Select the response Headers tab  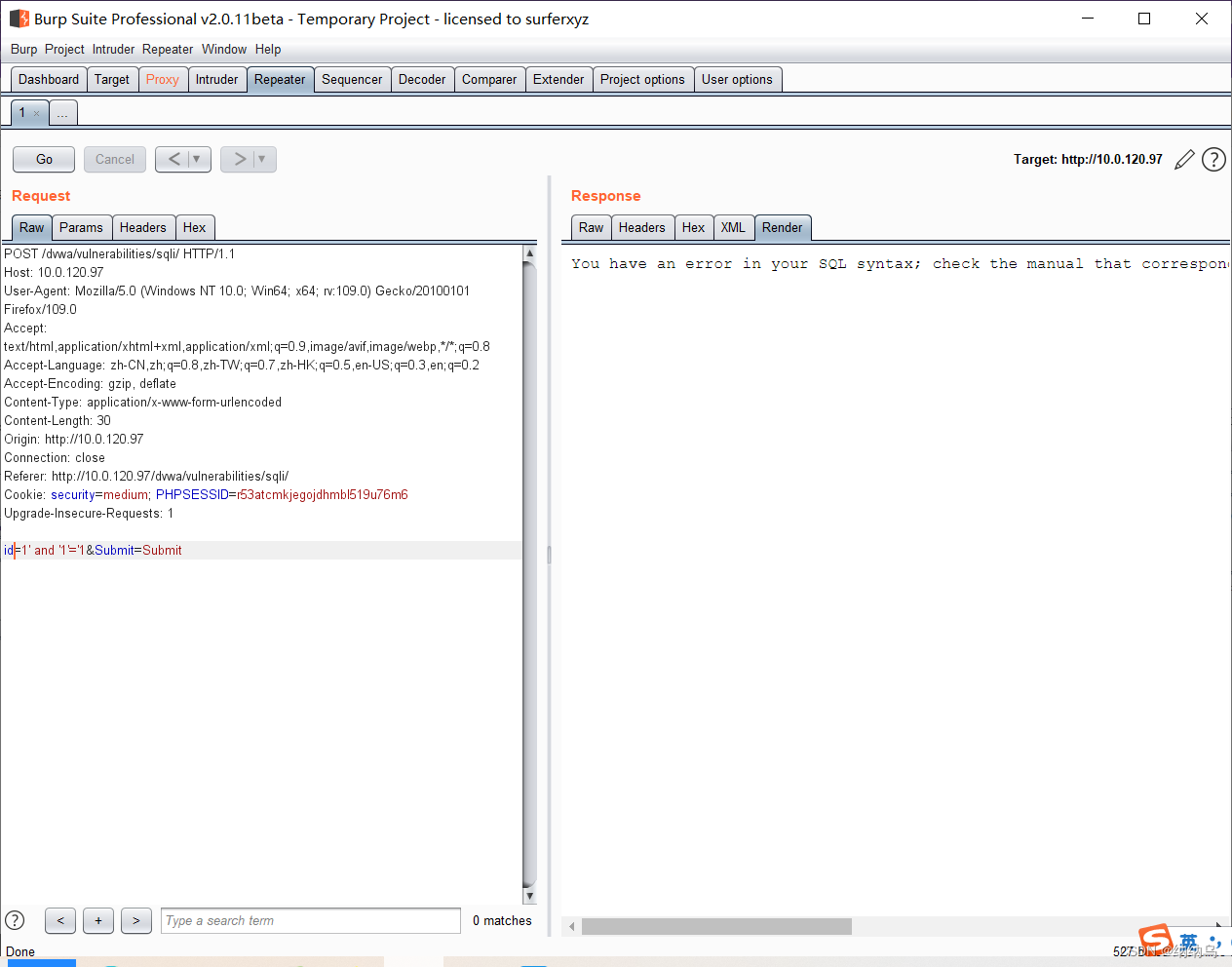[642, 227]
